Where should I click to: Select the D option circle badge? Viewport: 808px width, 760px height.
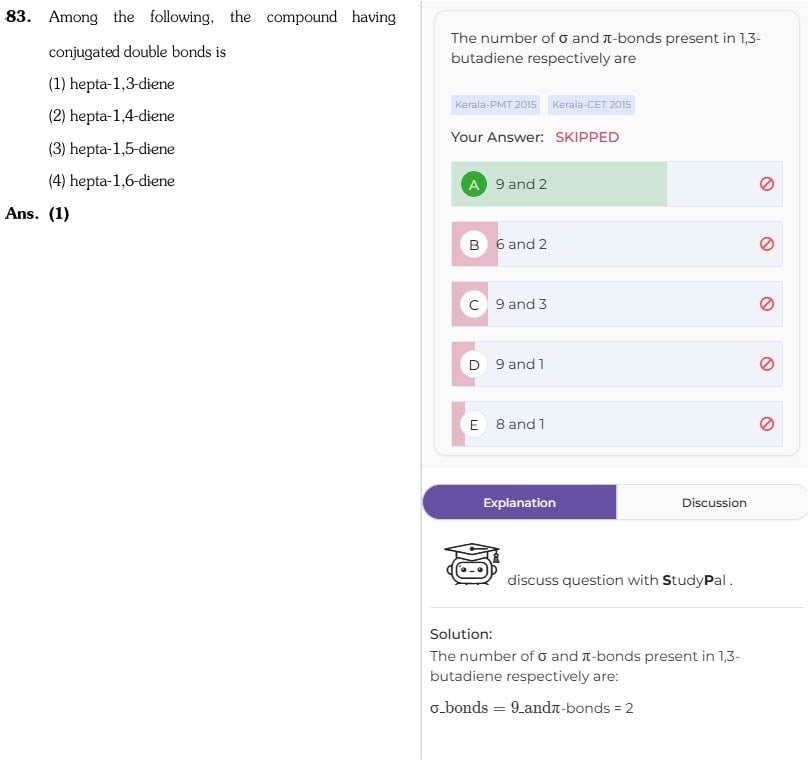[x=474, y=364]
